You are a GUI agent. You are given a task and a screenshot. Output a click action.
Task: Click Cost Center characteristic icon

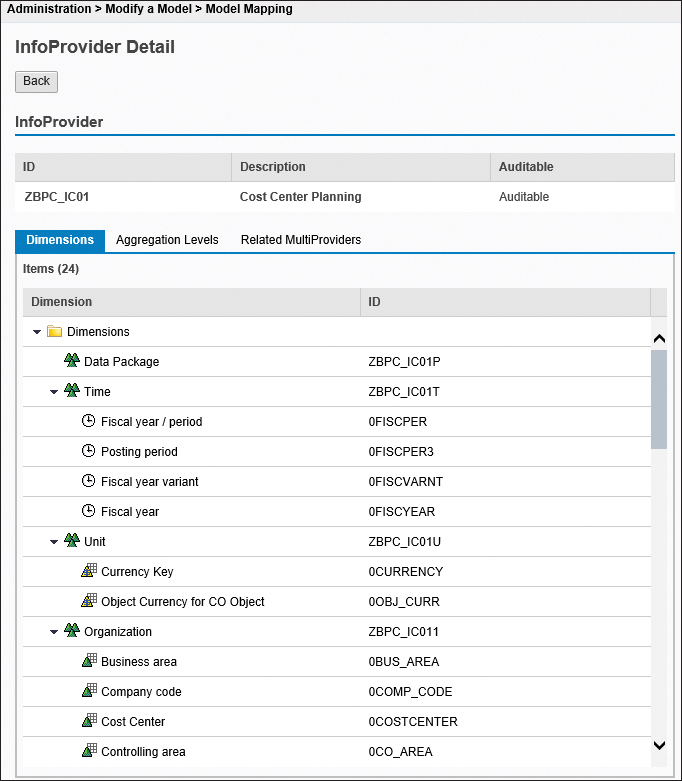tap(89, 720)
